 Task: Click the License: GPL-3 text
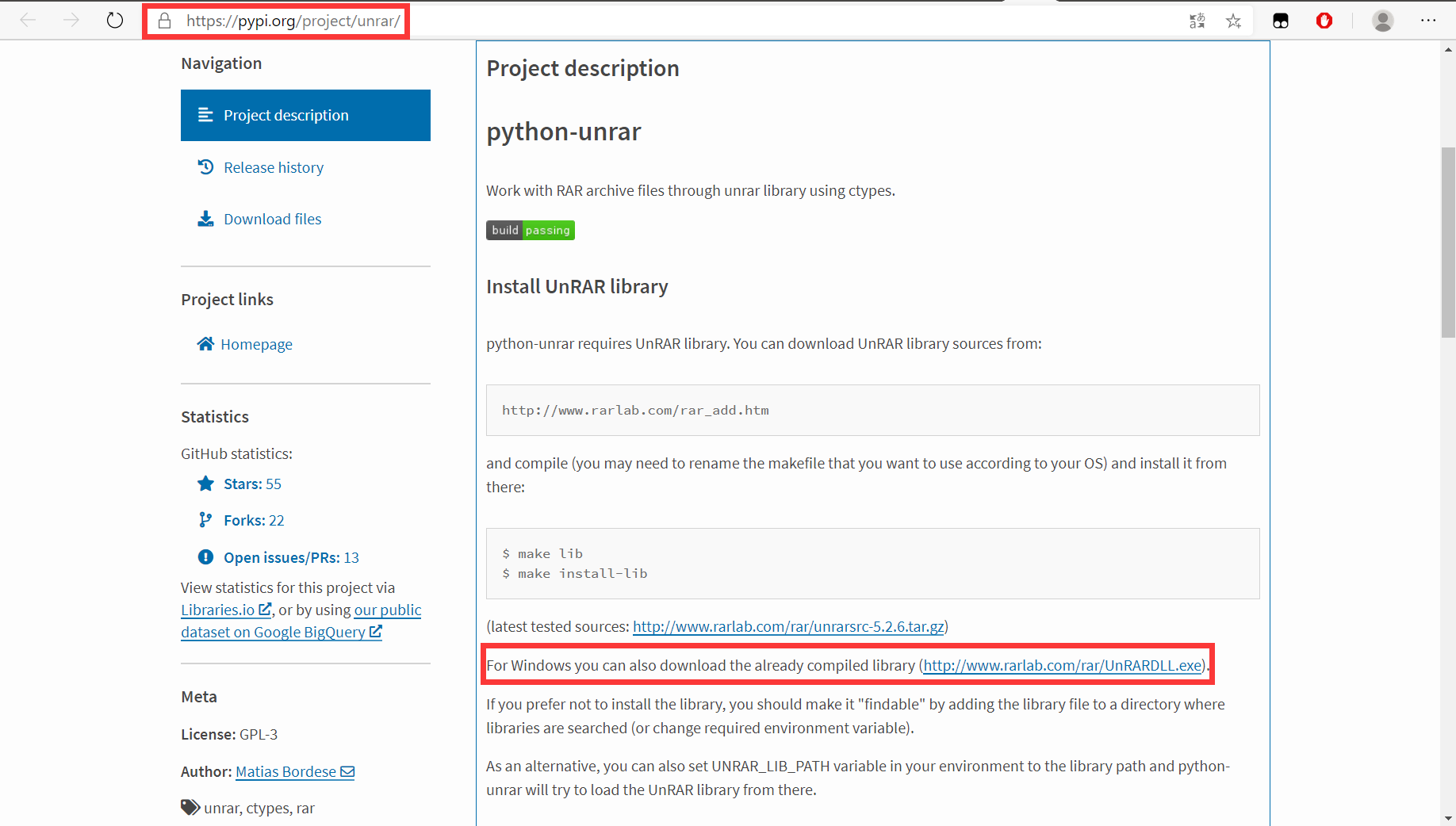pos(229,734)
